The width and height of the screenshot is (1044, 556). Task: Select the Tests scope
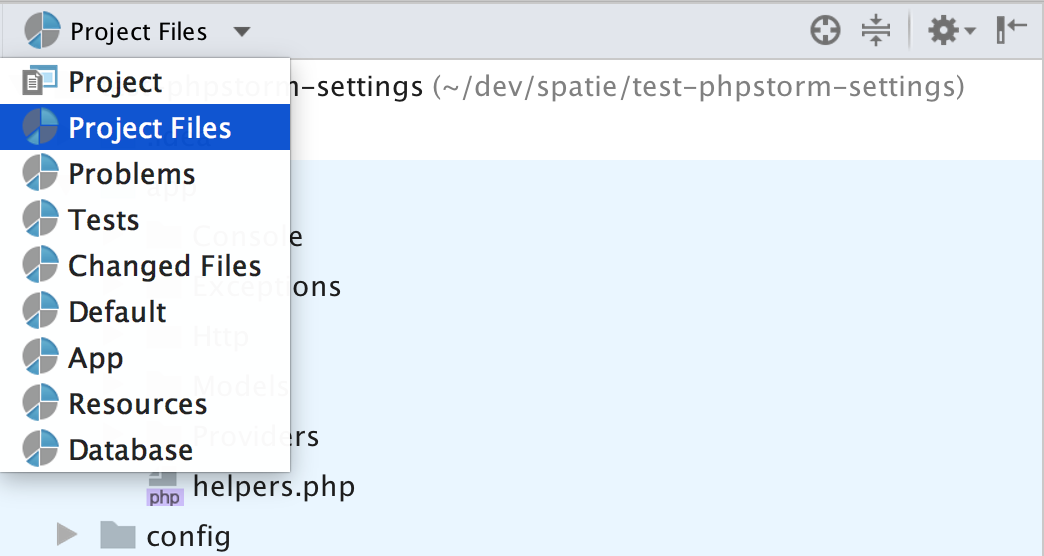(x=103, y=220)
